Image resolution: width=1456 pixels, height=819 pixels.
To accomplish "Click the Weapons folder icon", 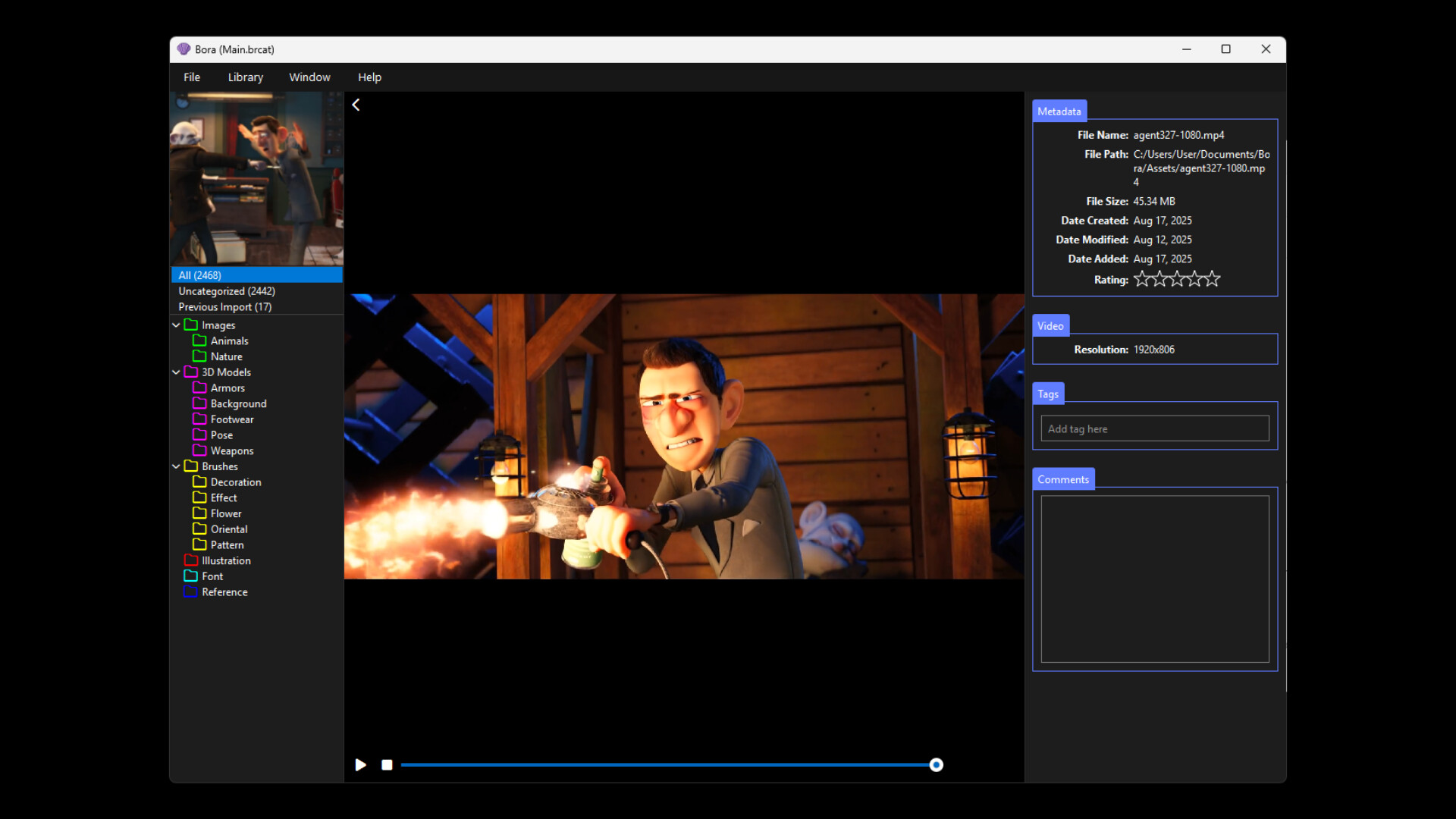I will pos(199,450).
